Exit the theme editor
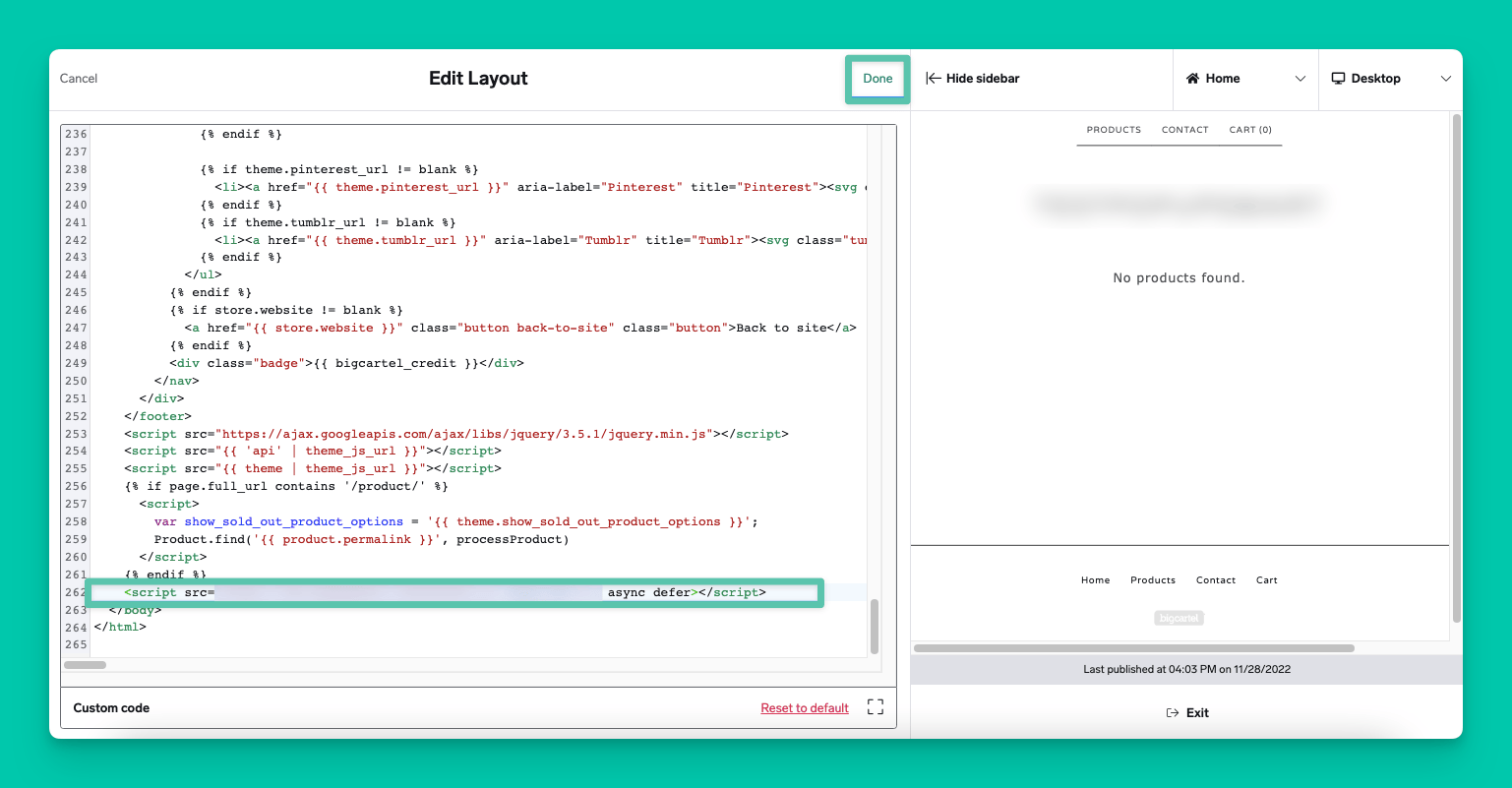This screenshot has height=788, width=1512. (1187, 713)
